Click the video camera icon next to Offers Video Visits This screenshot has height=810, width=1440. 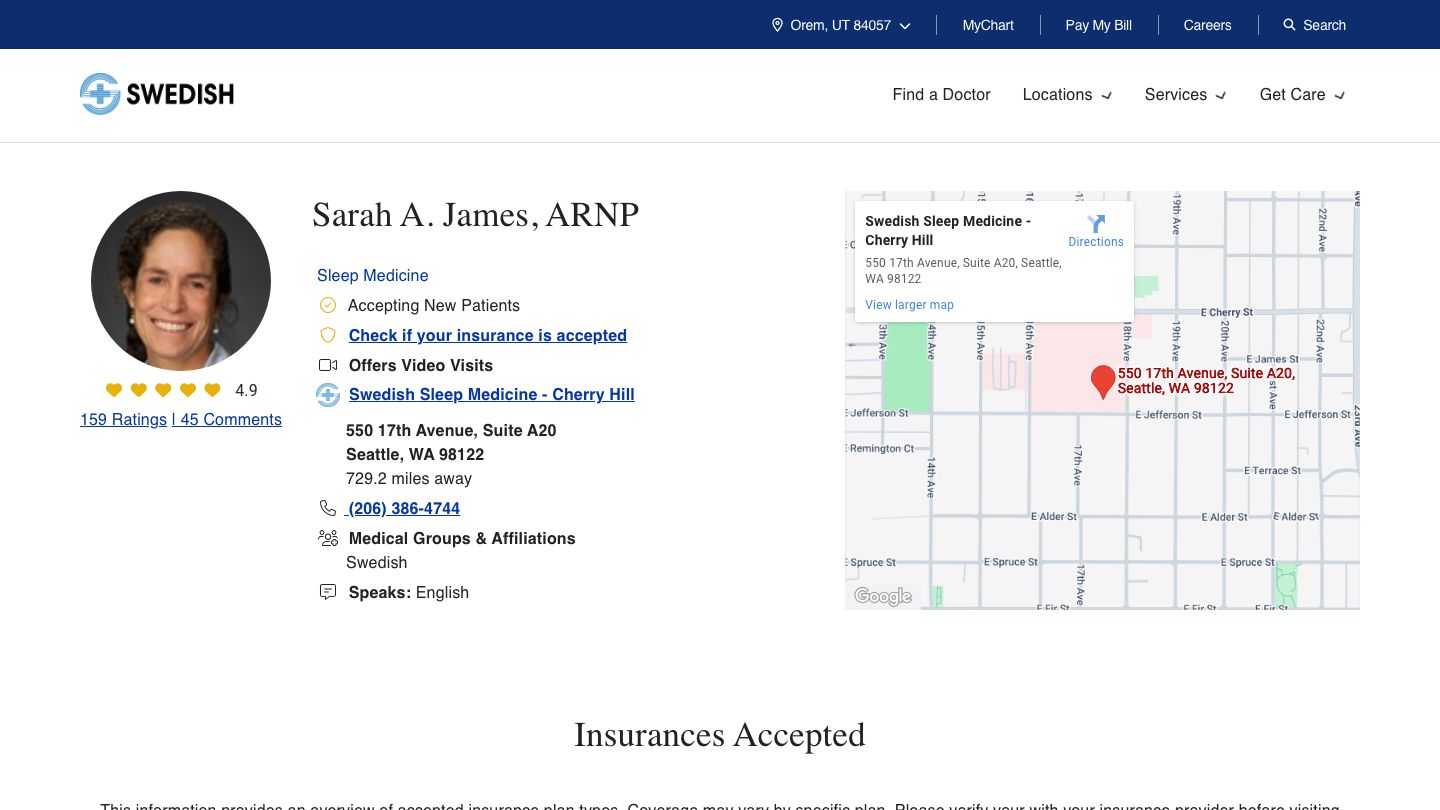click(328, 365)
